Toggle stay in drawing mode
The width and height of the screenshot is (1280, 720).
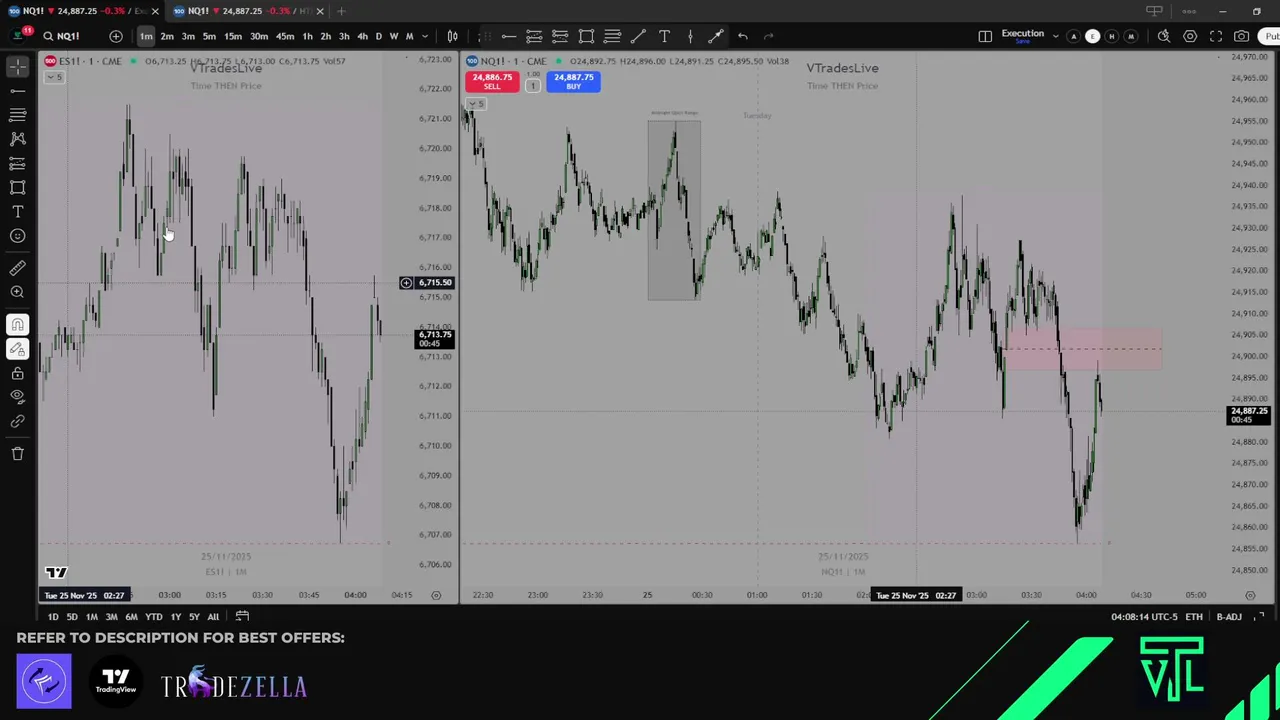[18, 348]
